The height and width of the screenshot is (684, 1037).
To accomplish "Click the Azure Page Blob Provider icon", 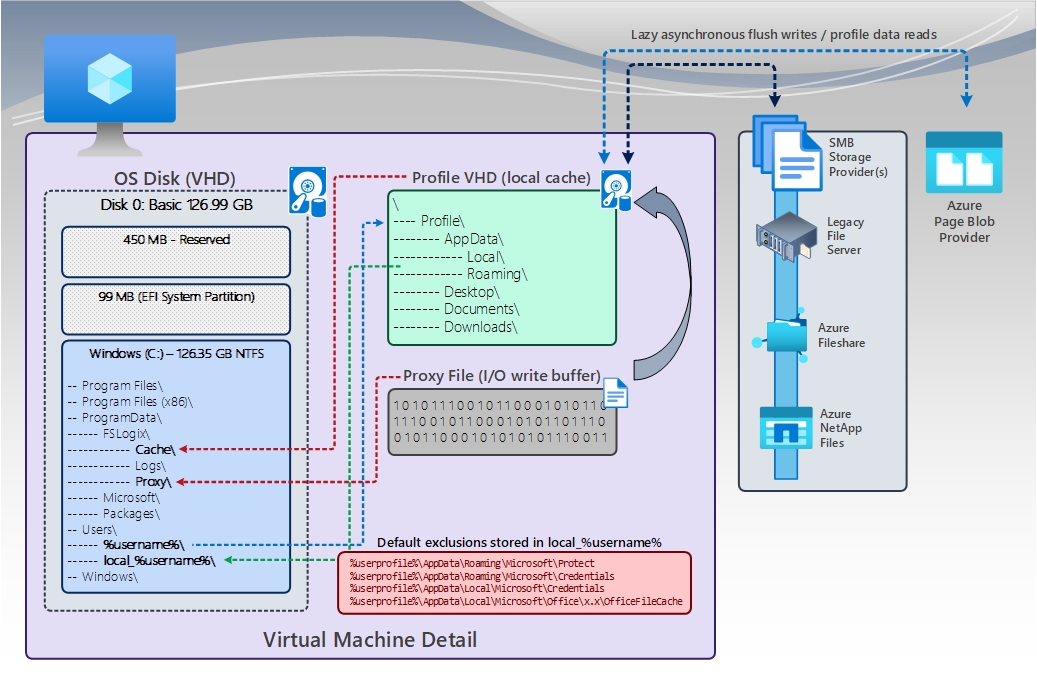I will coord(964,162).
